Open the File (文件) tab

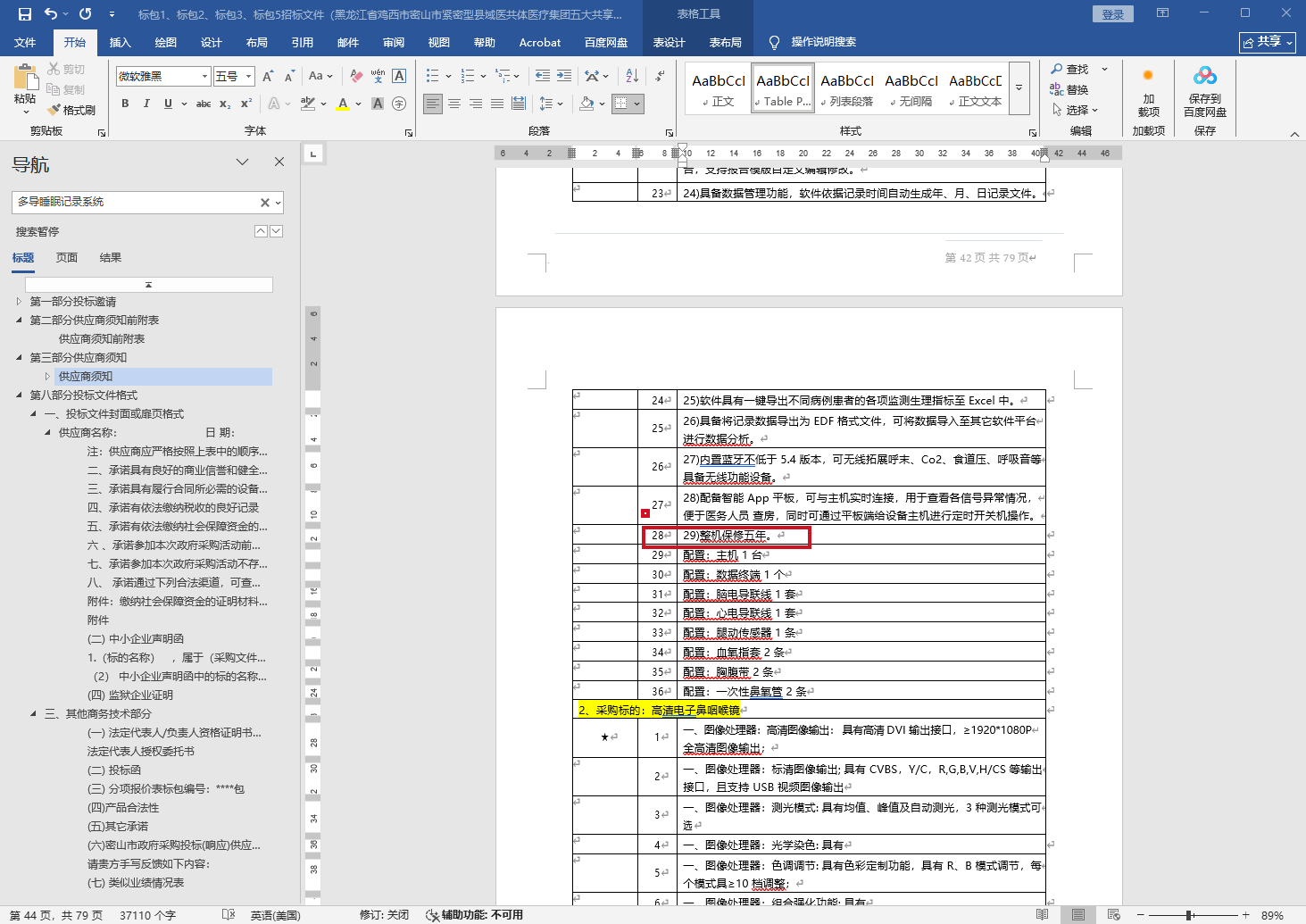click(x=25, y=42)
